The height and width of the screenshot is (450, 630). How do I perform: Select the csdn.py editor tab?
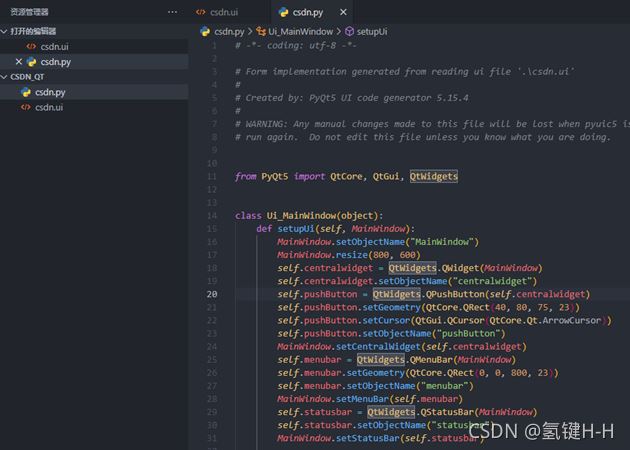307,12
